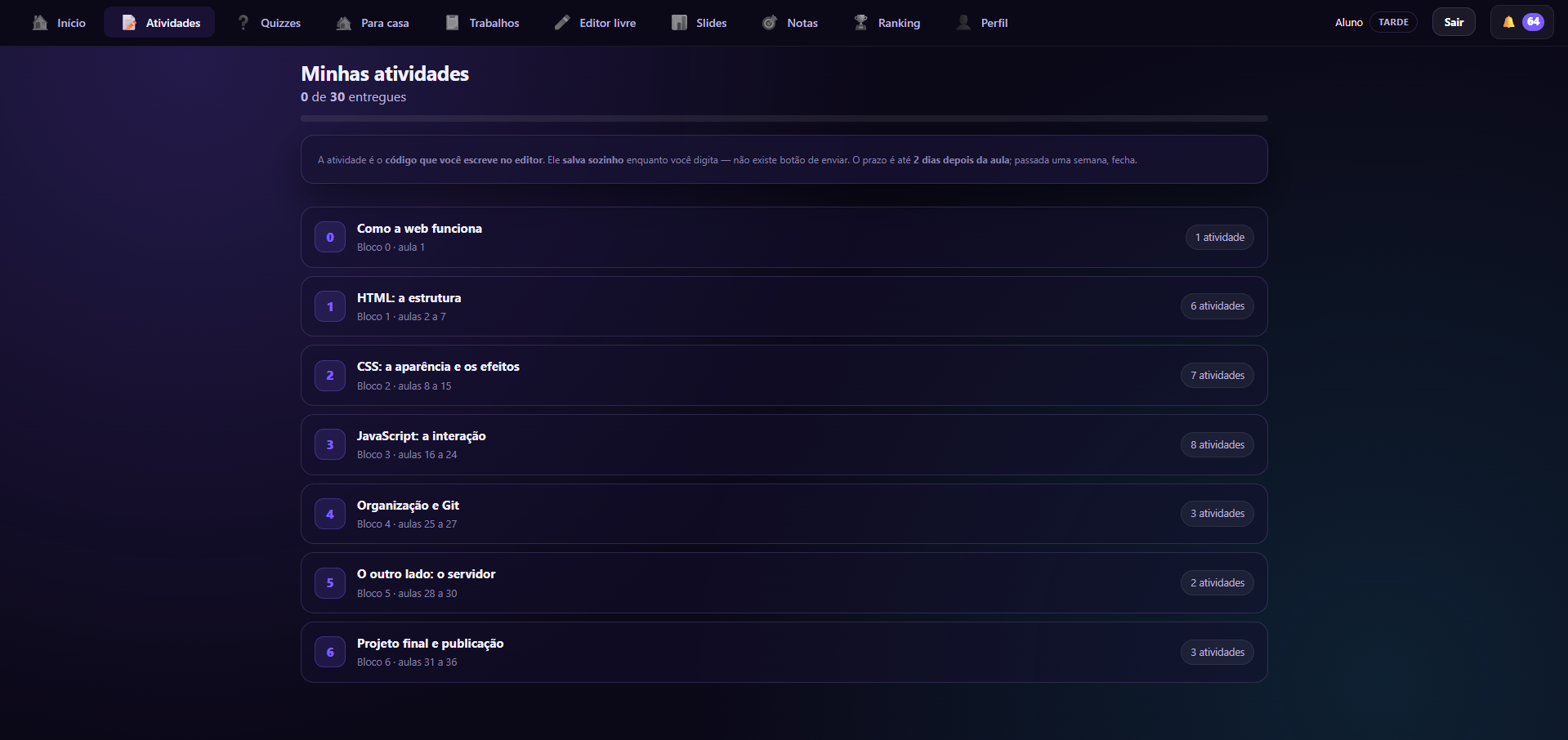Click the Quizzes question mark icon
The width and height of the screenshot is (1568, 740).
[x=243, y=23]
